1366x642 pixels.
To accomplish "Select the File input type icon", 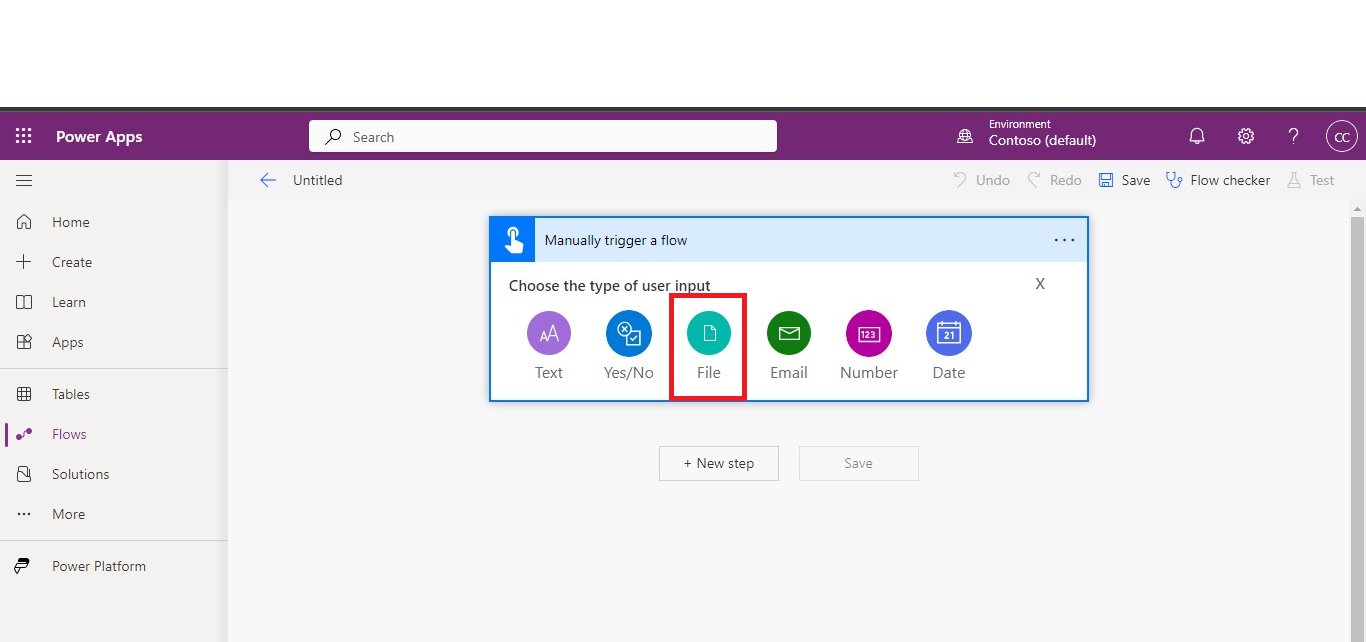I will [708, 334].
